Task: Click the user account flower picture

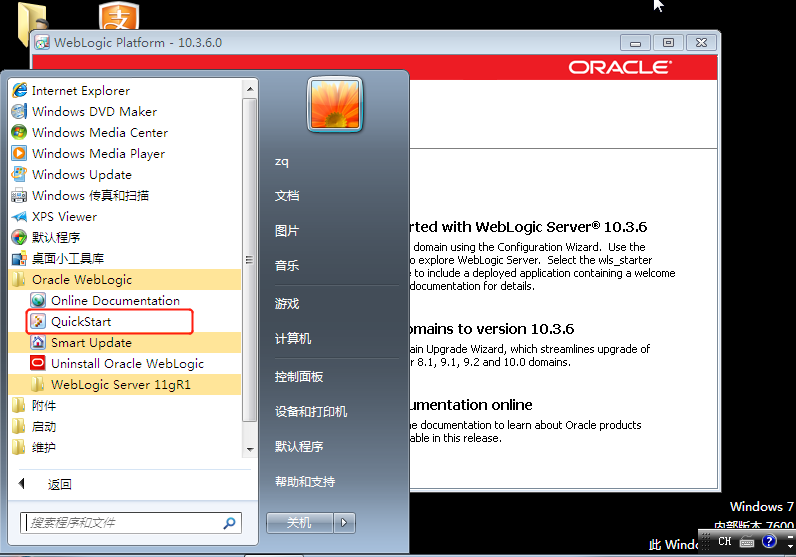Action: 335,105
